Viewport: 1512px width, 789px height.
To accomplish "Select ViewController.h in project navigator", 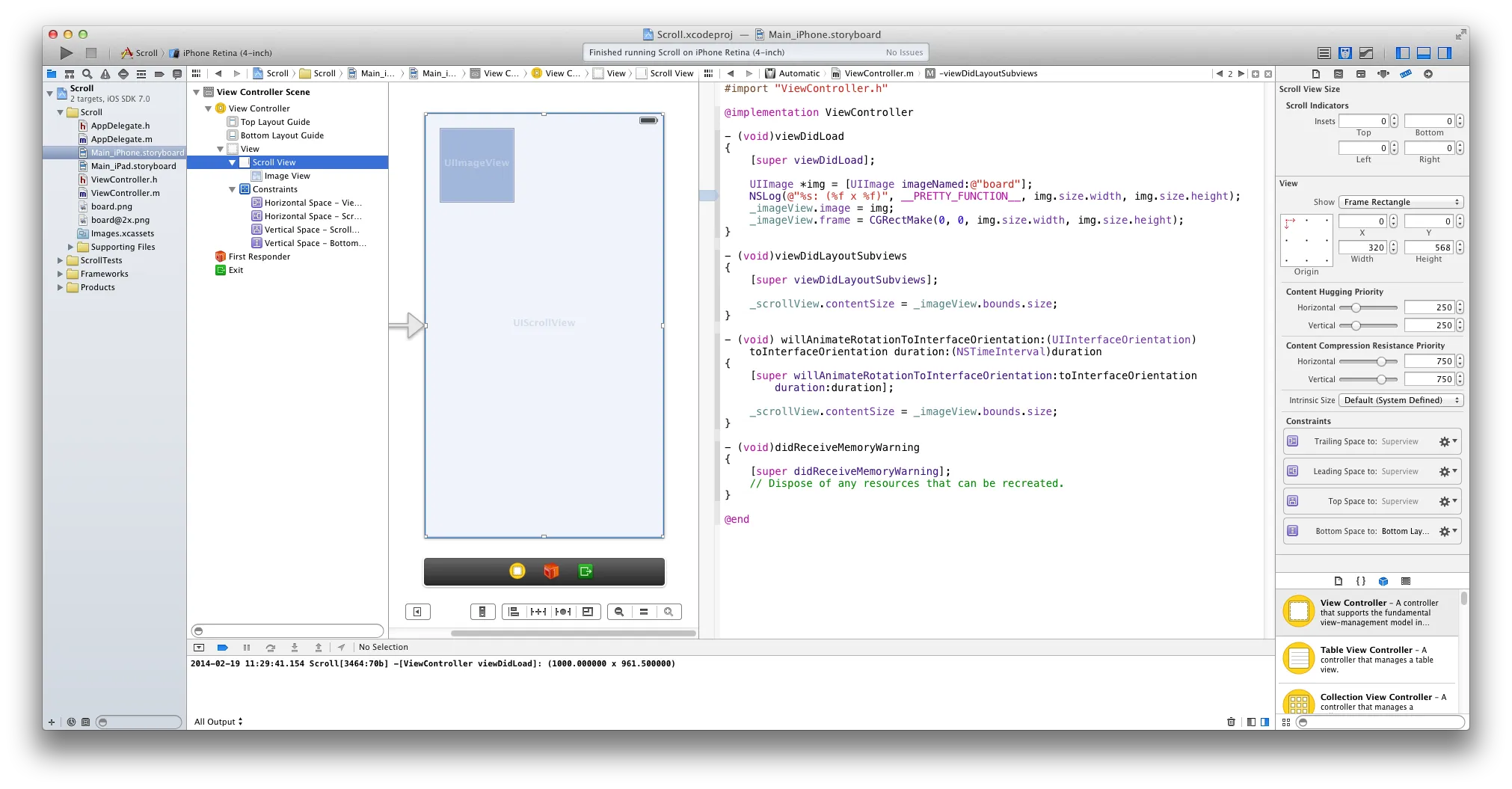I will pos(124,179).
